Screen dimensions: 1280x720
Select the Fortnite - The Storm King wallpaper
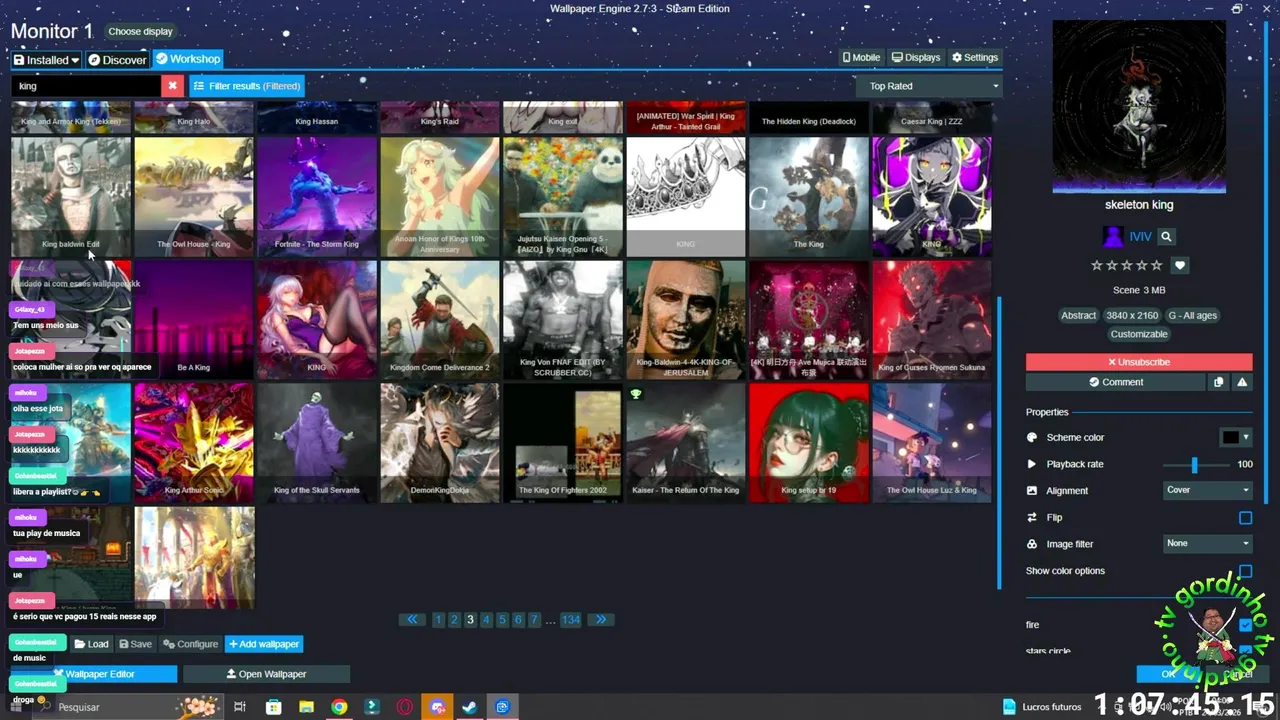coord(317,197)
